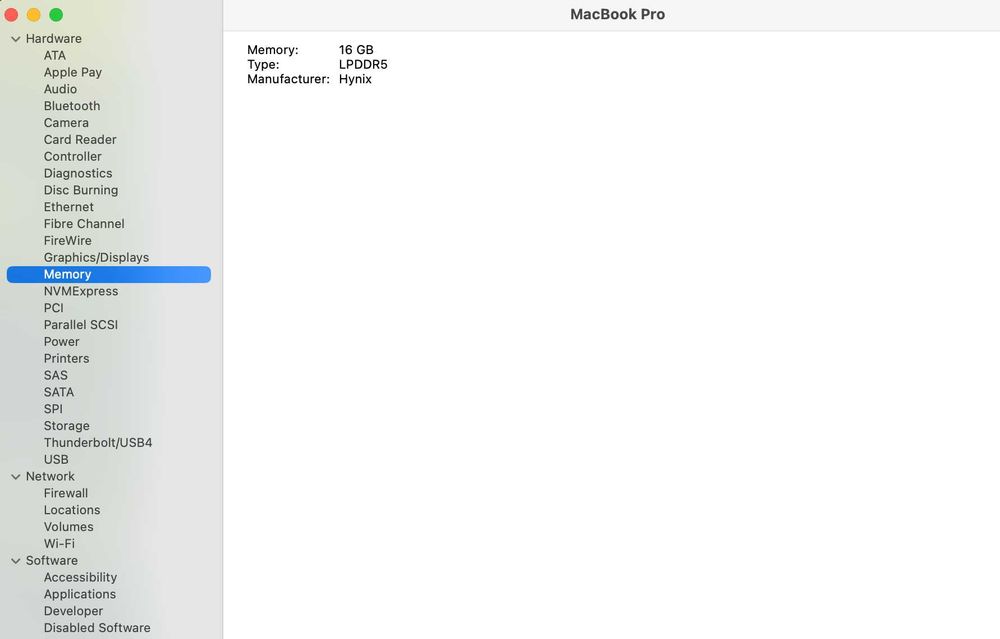
Task: Close the System Information window
Action: tap(11, 15)
